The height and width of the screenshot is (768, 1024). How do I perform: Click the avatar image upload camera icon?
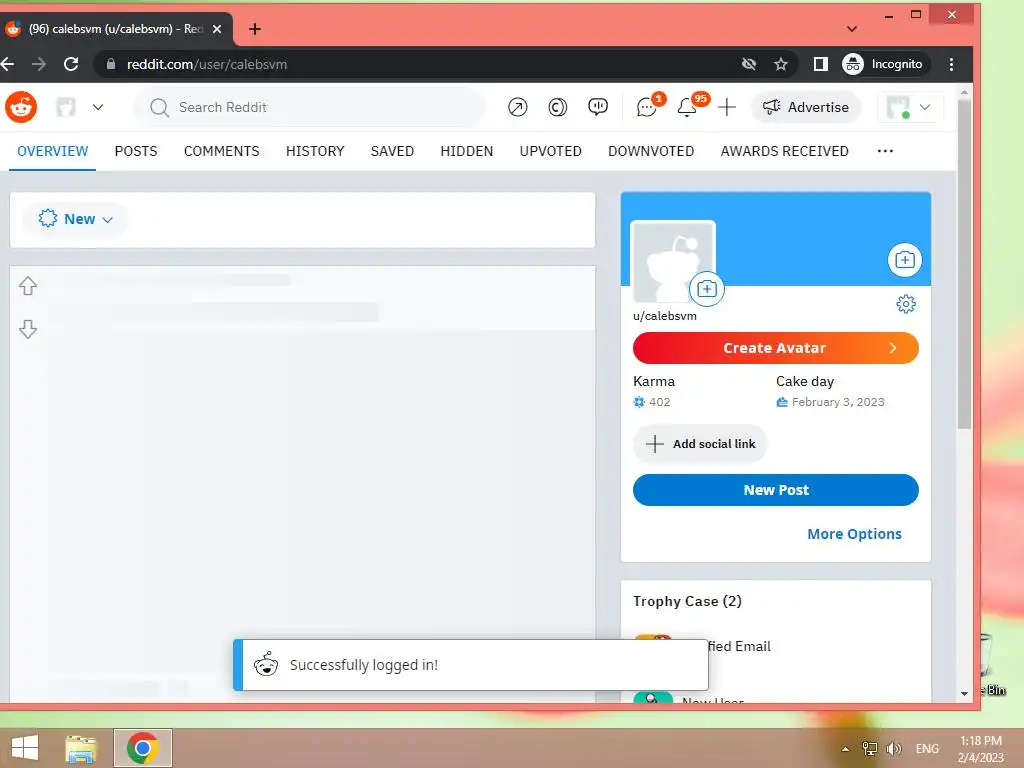(x=707, y=289)
